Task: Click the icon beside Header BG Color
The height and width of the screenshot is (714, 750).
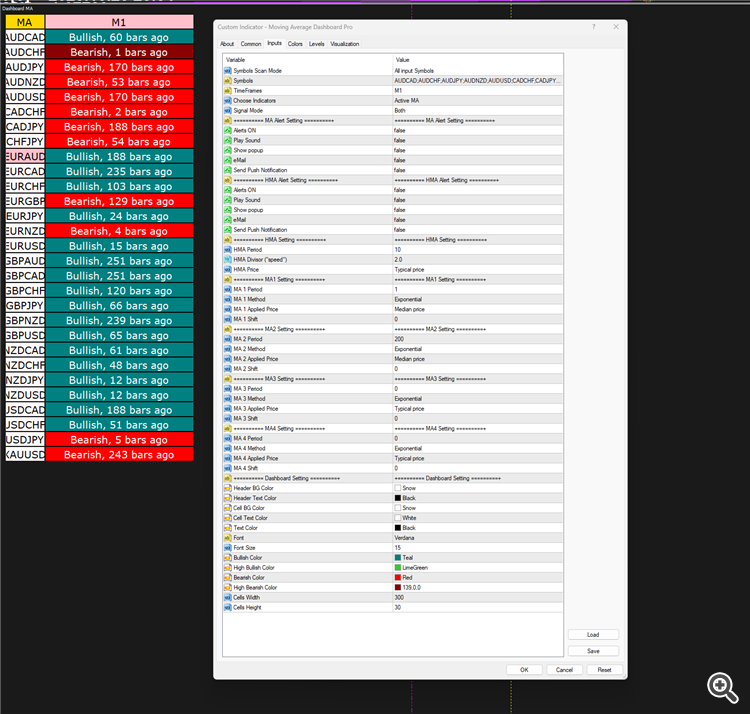Action: click(x=228, y=488)
